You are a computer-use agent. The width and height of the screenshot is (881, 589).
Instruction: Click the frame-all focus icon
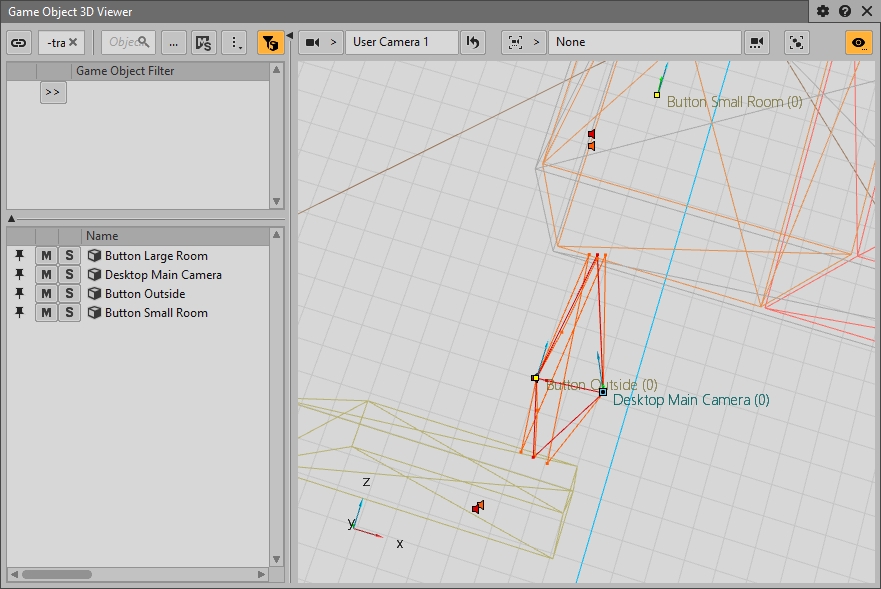click(x=796, y=42)
